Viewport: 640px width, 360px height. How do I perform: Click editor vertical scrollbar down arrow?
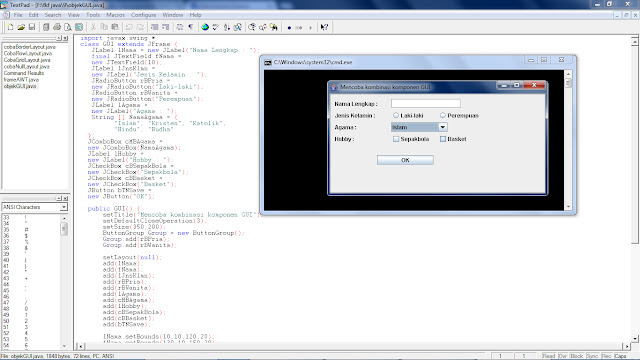click(635, 339)
